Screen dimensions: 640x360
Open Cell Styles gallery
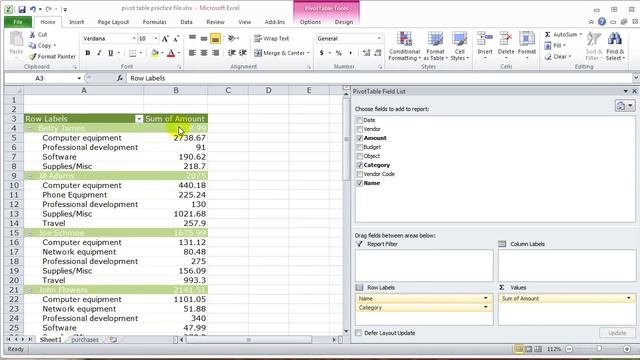click(x=460, y=46)
